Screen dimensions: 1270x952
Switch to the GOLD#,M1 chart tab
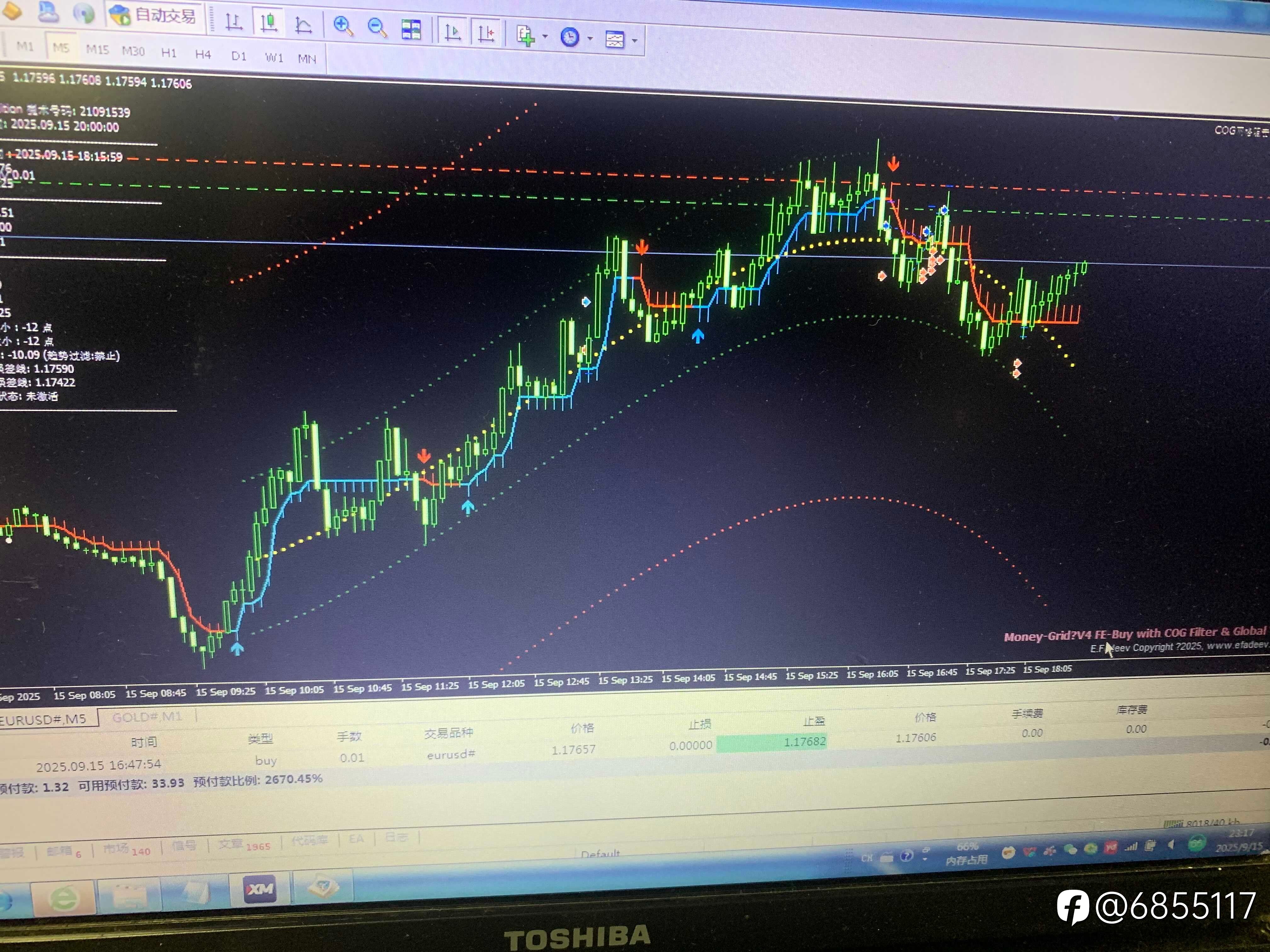click(x=147, y=717)
